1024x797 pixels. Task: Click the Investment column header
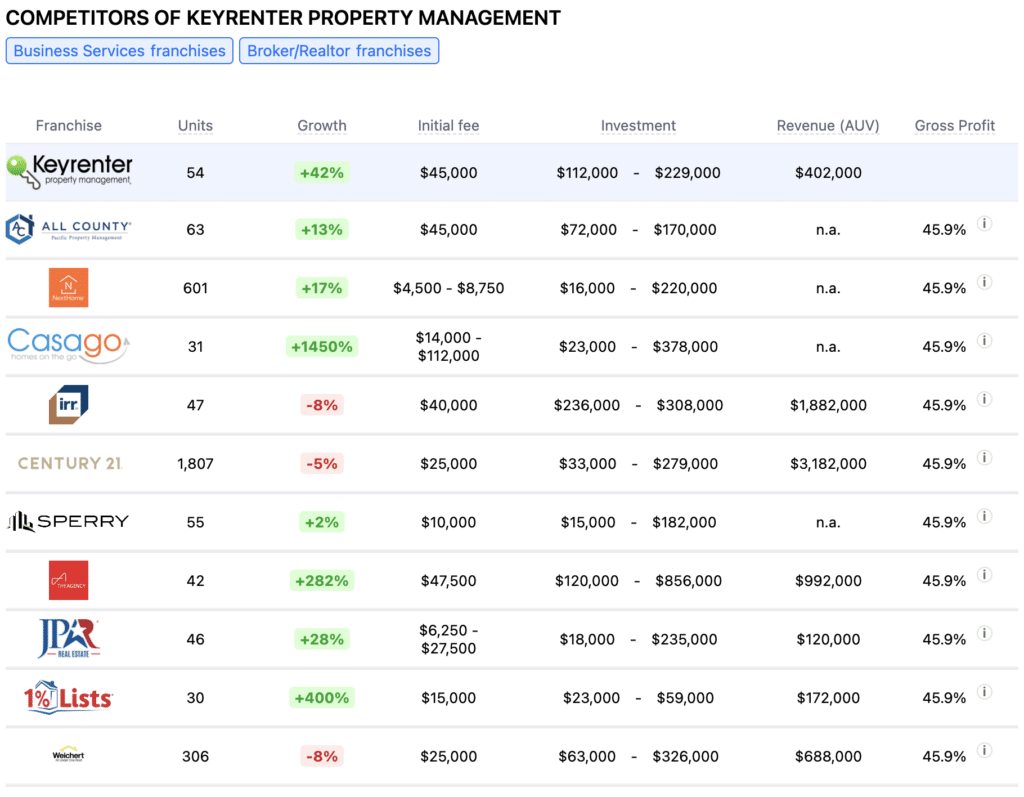point(638,125)
